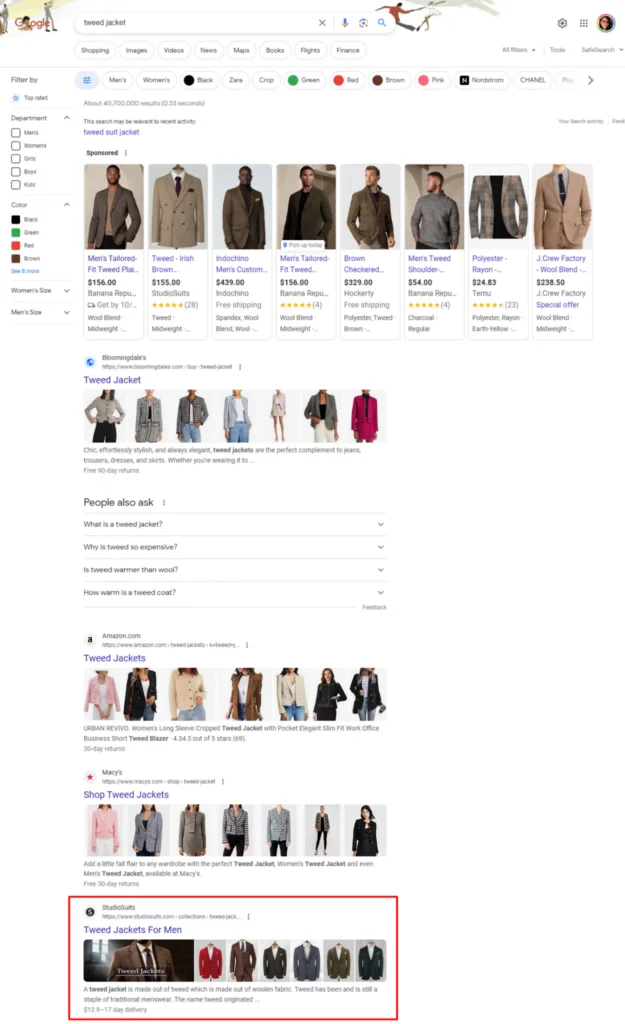
Task: Select the CHANEL filter chip
Action: [532, 80]
